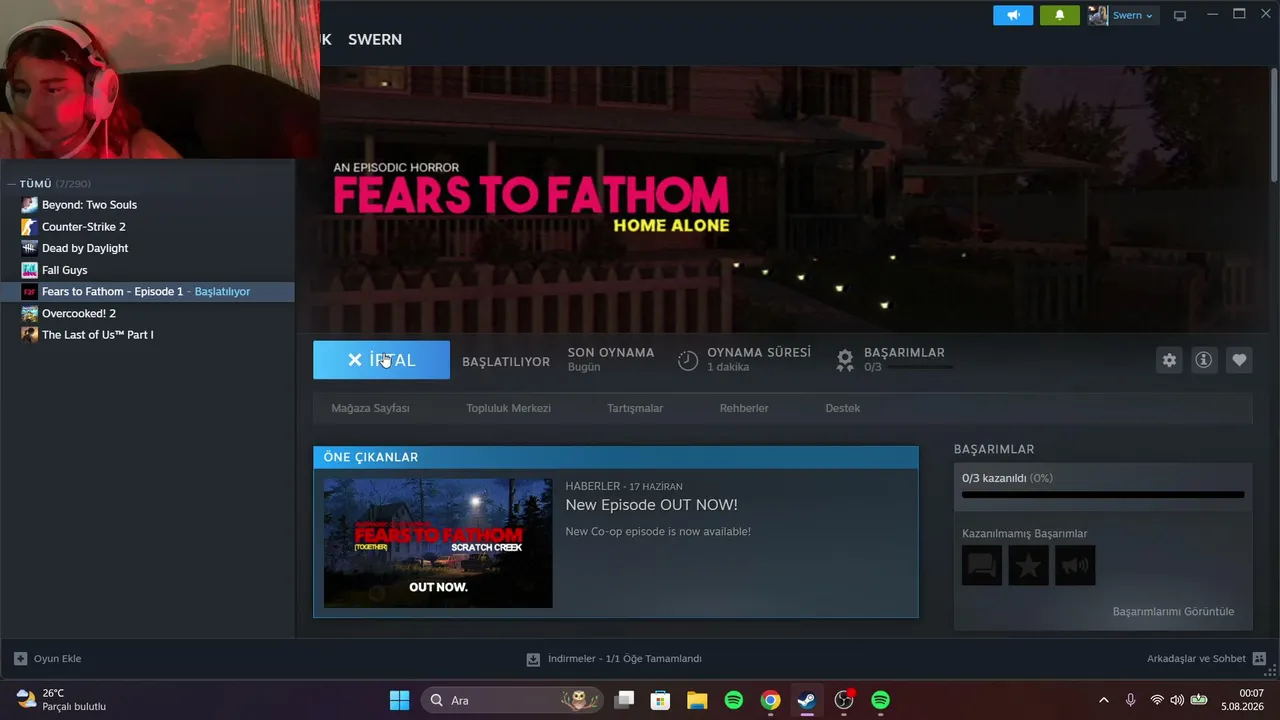Open game settings gear icon
Screen dimensions: 1280x720
pos(1169,360)
